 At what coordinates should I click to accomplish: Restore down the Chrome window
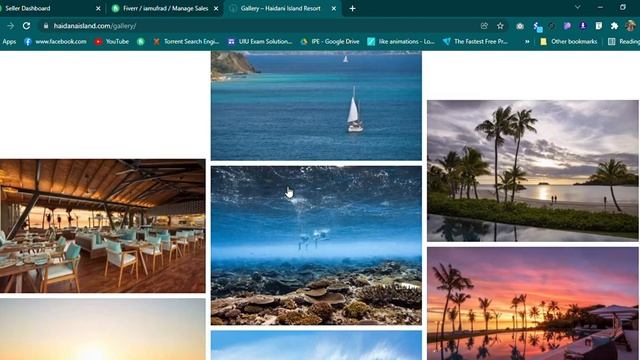623,7
